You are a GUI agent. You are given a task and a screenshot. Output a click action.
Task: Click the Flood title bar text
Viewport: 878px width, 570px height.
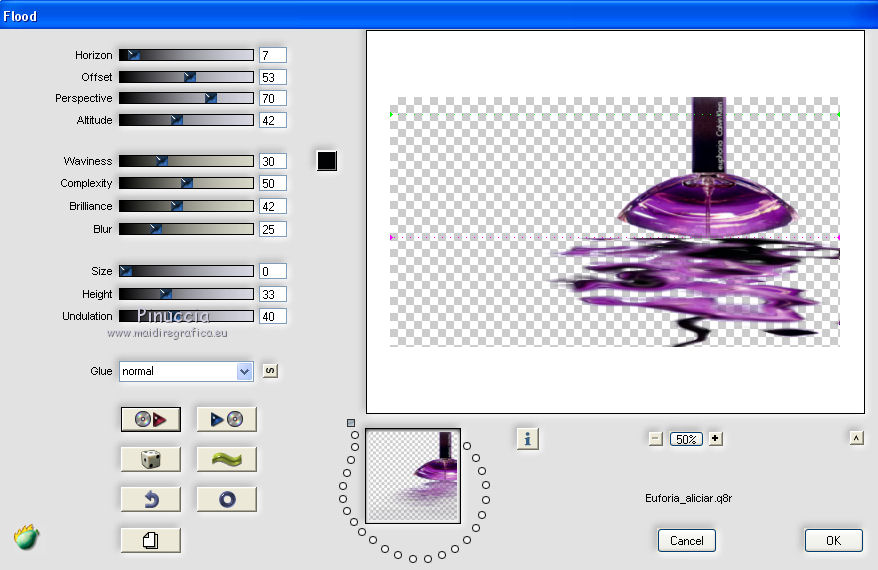click(20, 16)
